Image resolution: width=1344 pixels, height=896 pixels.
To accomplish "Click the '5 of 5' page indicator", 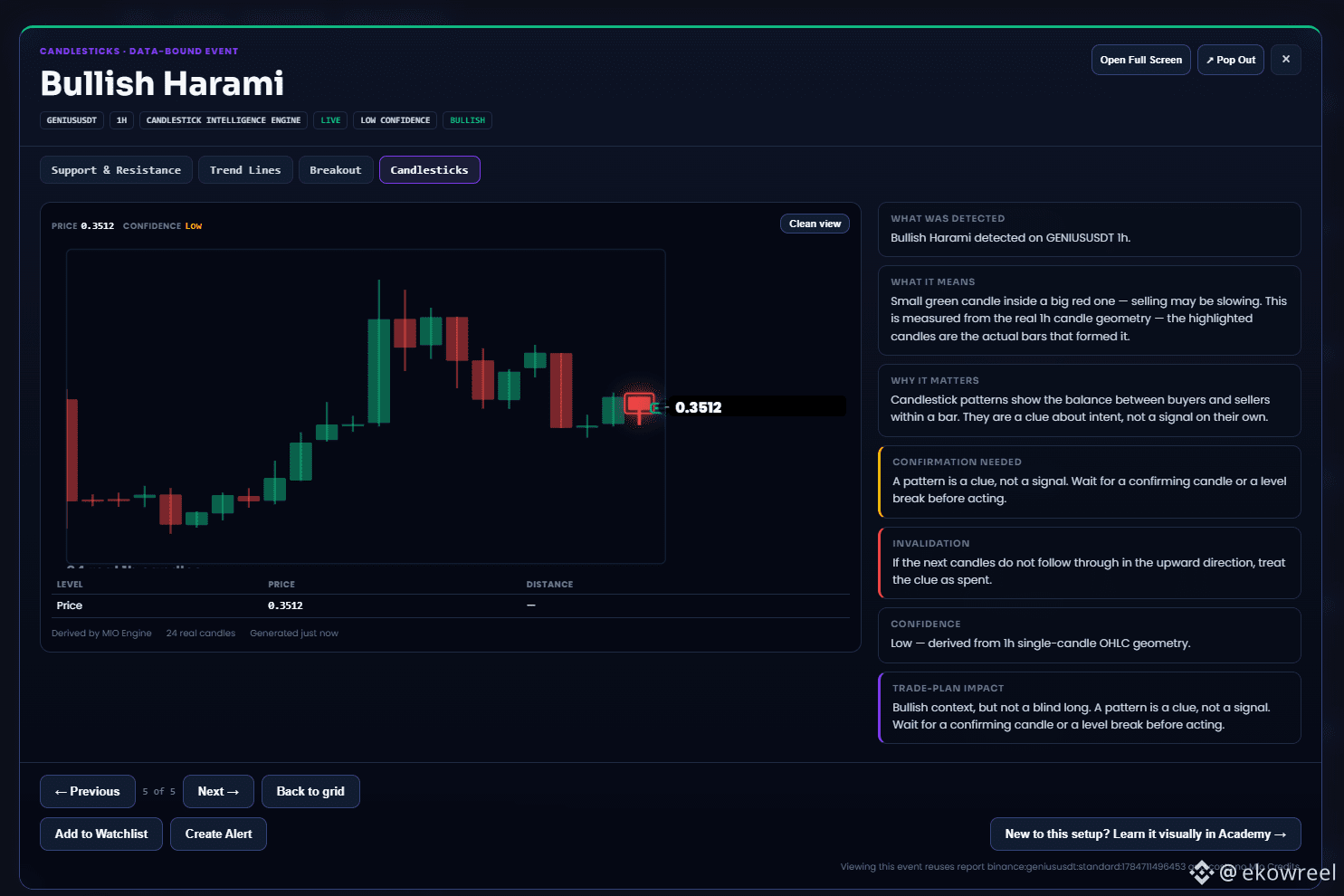I will [158, 791].
